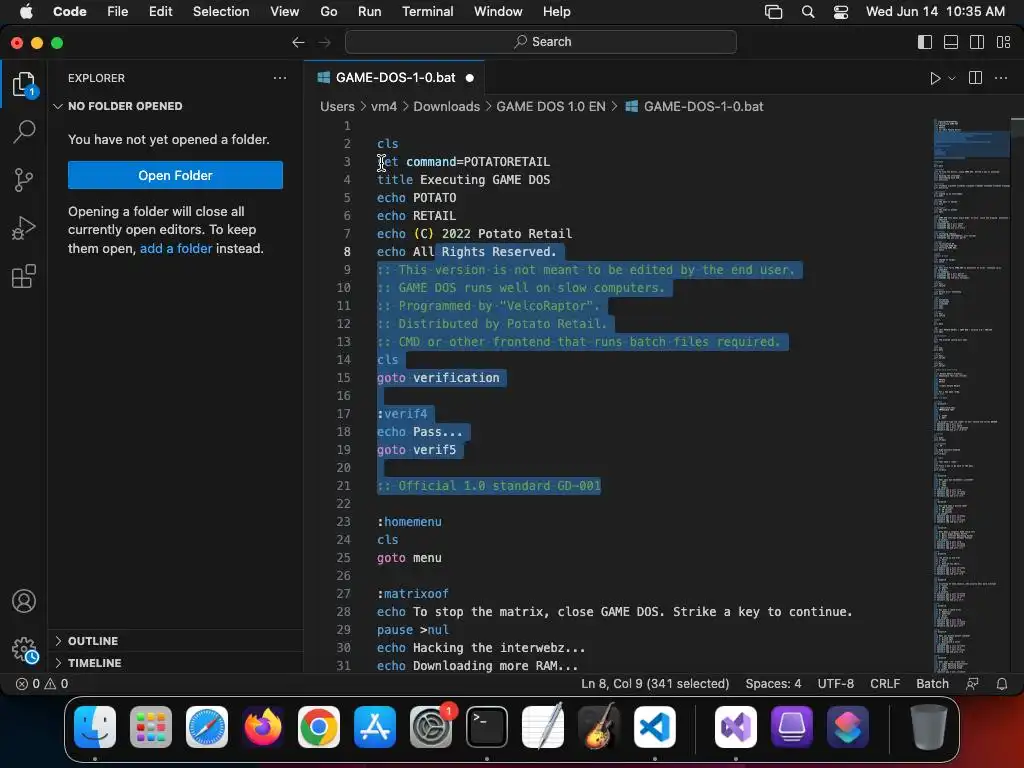Split the editor to the right
1024x768 pixels.
(x=975, y=78)
